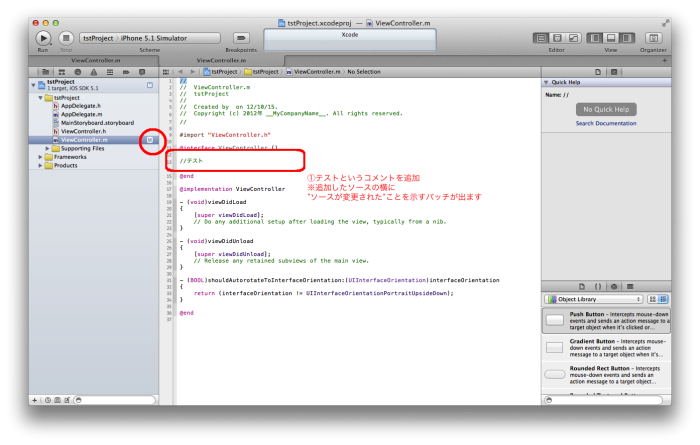Select MainStoryboard.storyboard file
This screenshot has height=445, width=700.
coord(94,123)
